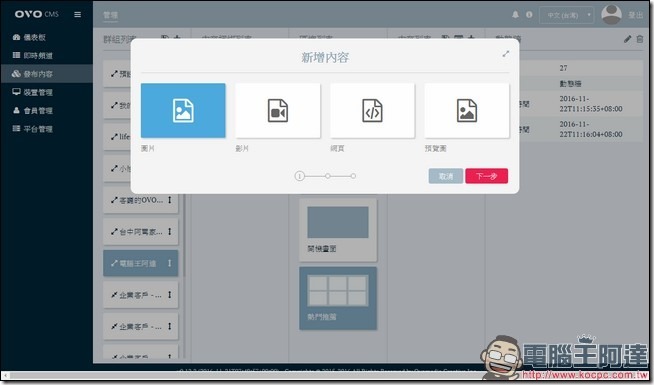This screenshot has width=654, height=385.
Task: Click reorder arrows on first 企業客戶 row
Action: tap(170, 295)
